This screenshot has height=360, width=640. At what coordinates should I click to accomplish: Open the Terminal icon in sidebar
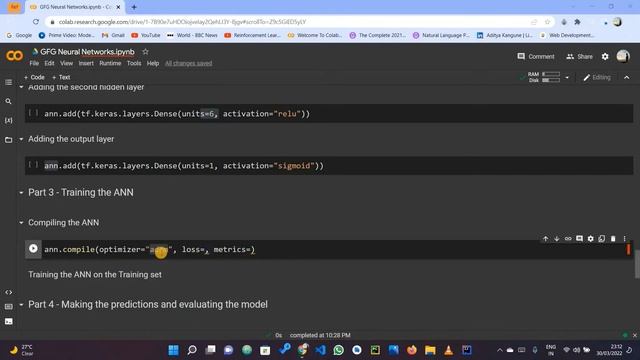(8, 321)
